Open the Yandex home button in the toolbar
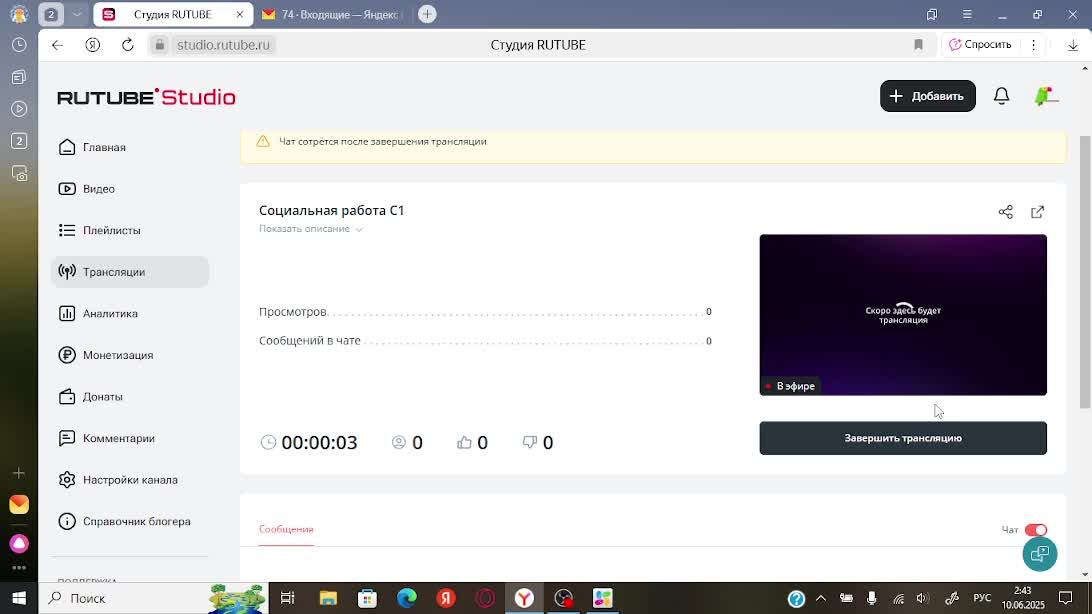Screen dimensions: 1092x614 coord(93,45)
